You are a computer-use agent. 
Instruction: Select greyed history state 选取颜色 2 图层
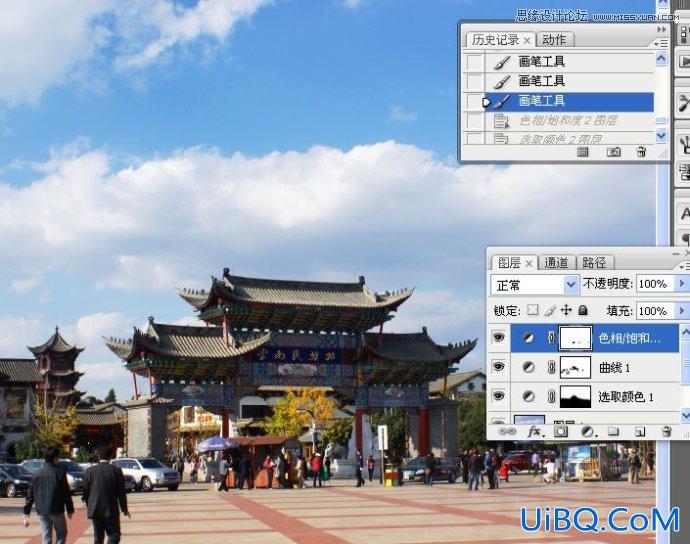pos(569,138)
